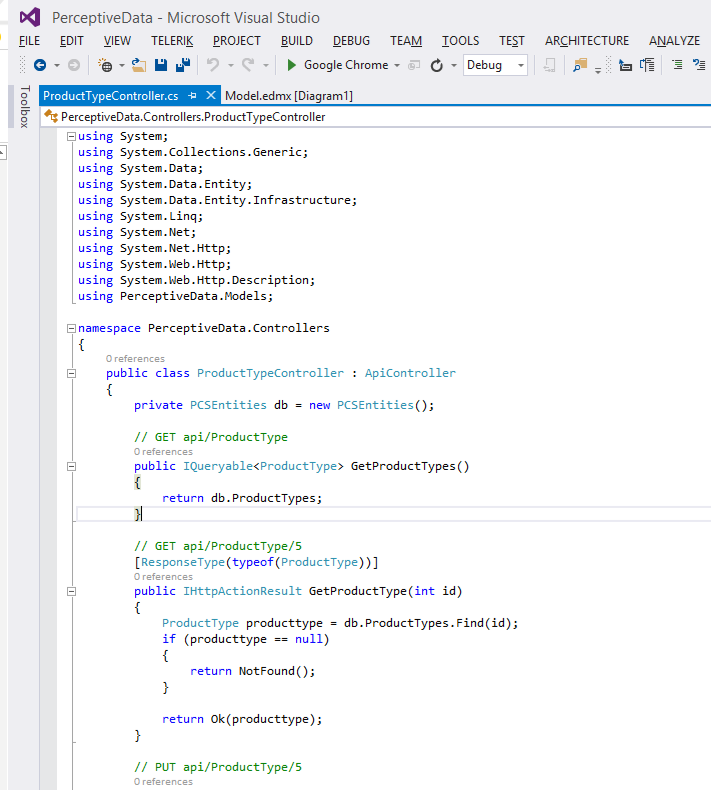Collapse the GetProductTypes method
The width and height of the screenshot is (711, 790).
tap(72, 467)
